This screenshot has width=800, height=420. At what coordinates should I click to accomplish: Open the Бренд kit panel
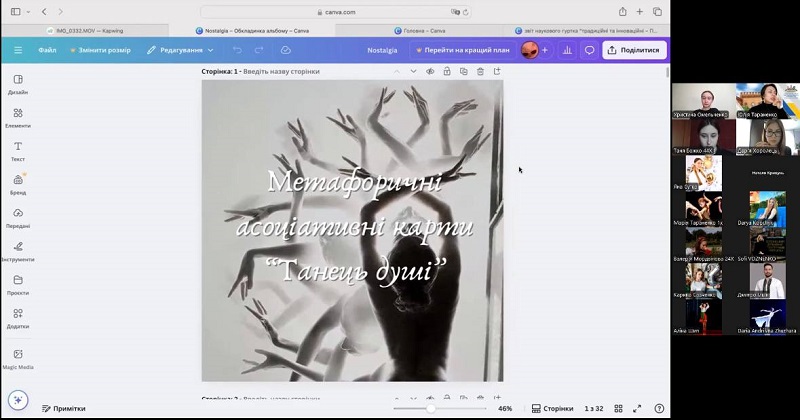click(x=18, y=184)
